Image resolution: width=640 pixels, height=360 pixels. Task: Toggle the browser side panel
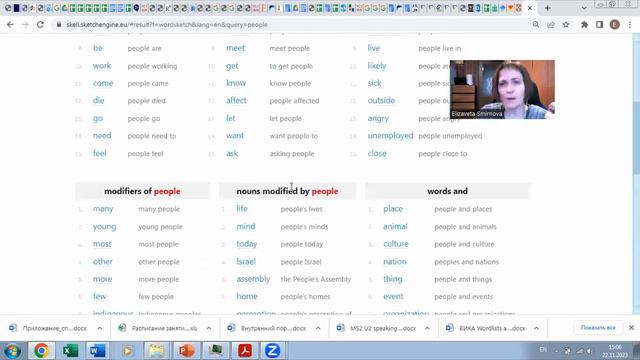(599, 24)
